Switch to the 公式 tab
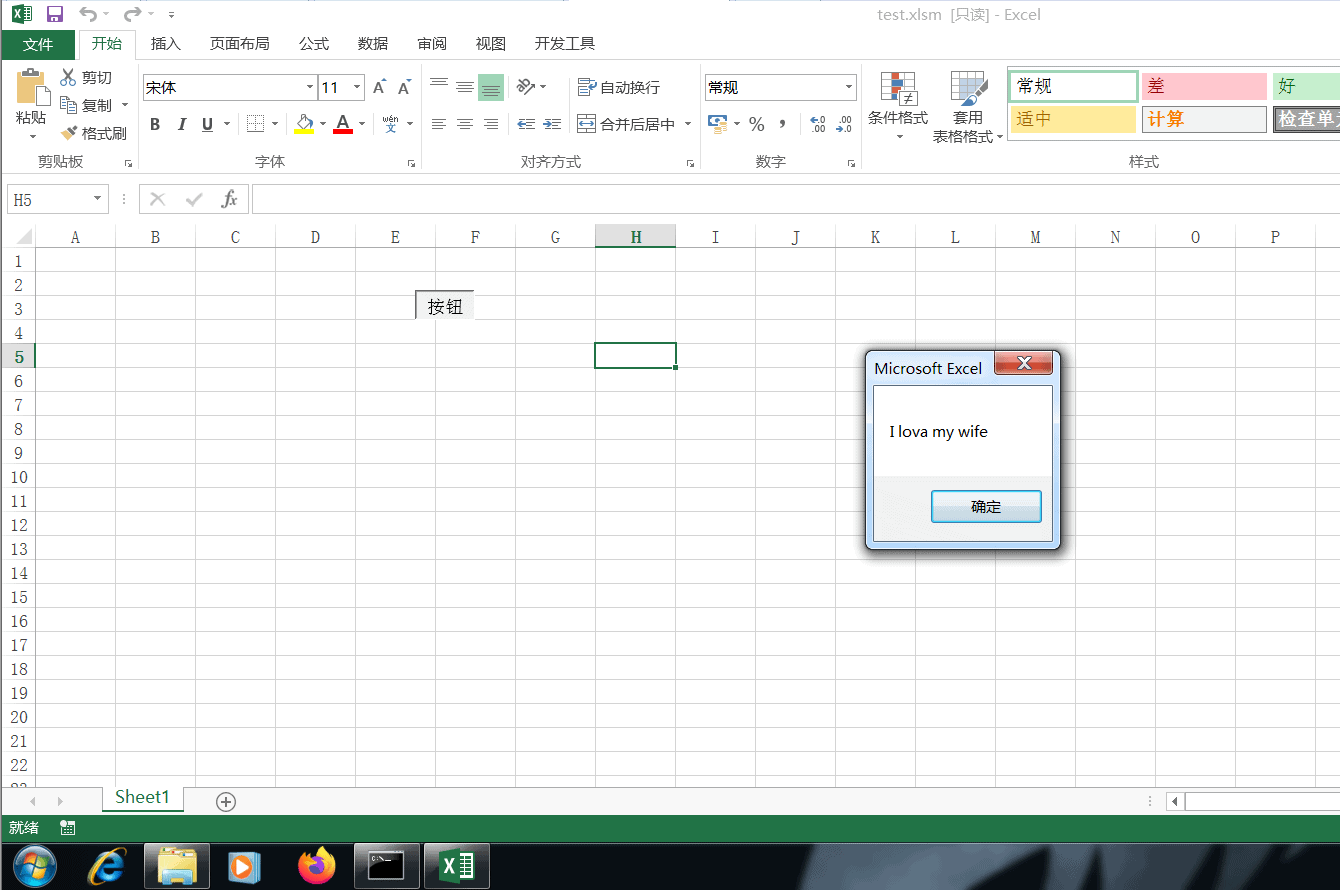The image size is (1340, 890). (314, 44)
